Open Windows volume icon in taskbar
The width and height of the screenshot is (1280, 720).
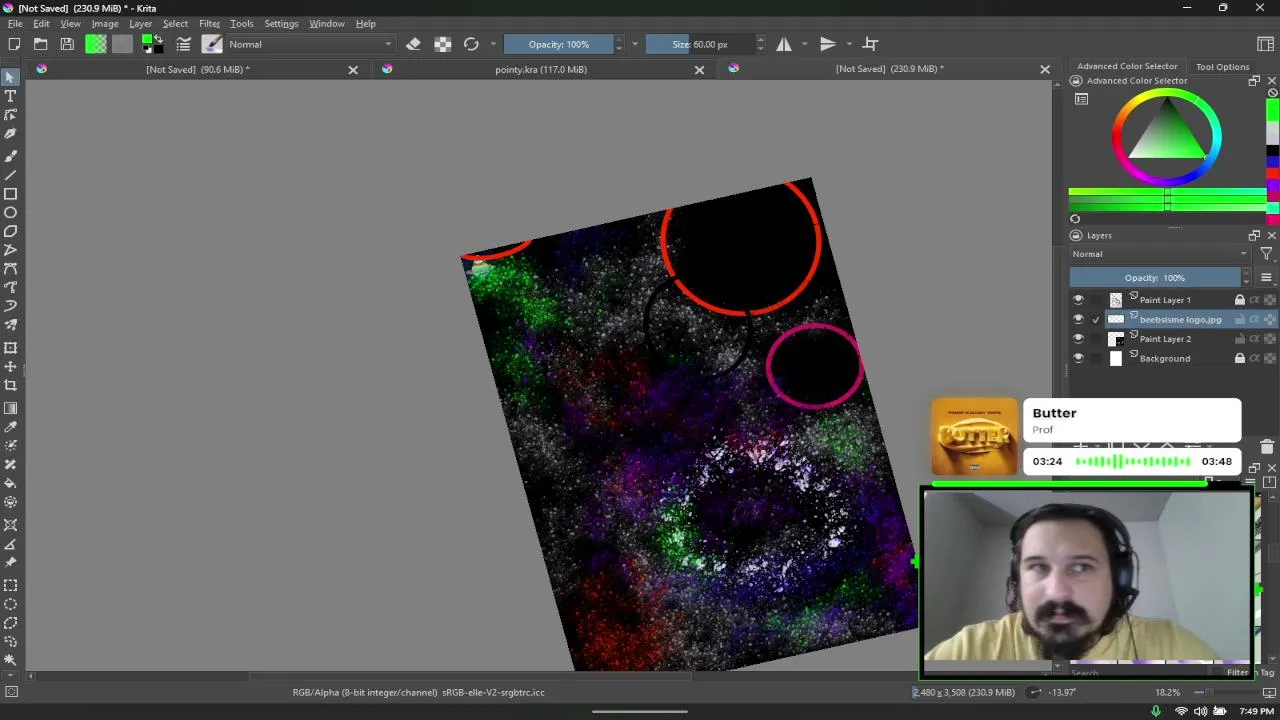click(1200, 712)
